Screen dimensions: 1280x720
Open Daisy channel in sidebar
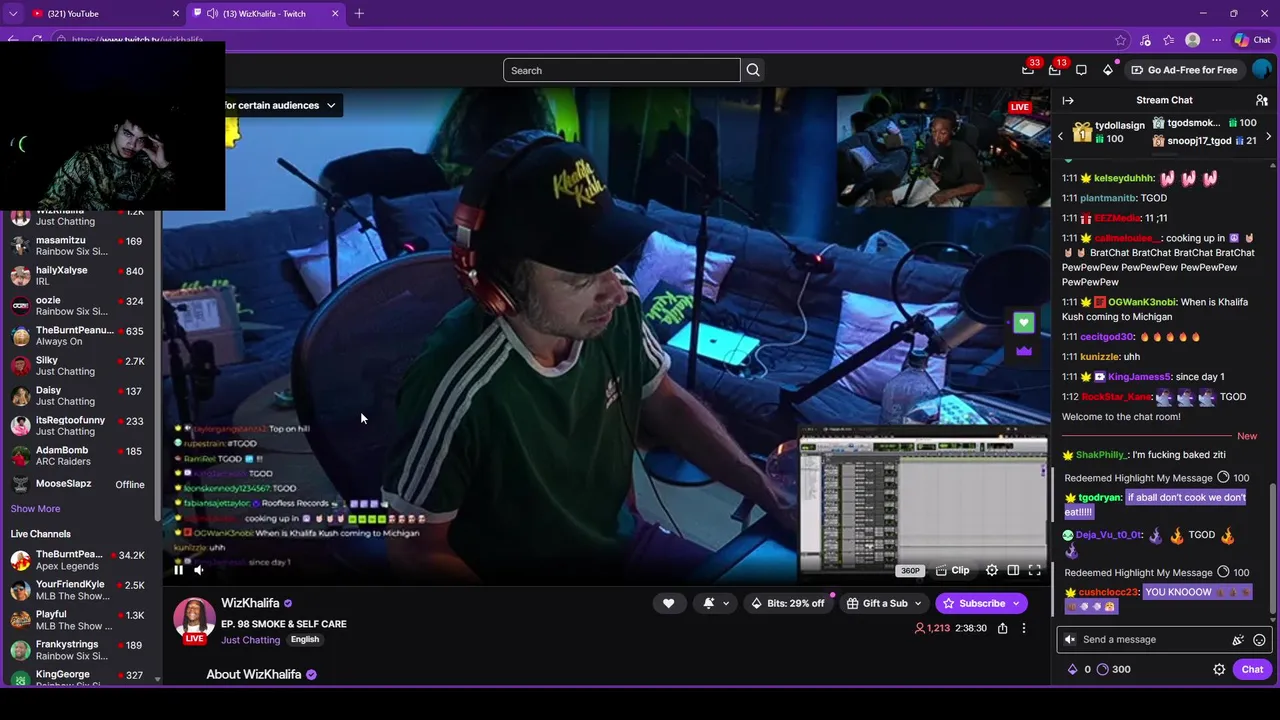pyautogui.click(x=77, y=396)
